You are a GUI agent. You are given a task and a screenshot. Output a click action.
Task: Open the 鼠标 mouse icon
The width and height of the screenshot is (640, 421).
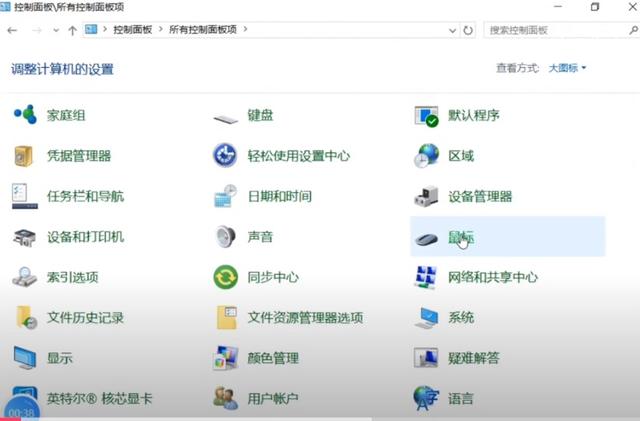[427, 238]
